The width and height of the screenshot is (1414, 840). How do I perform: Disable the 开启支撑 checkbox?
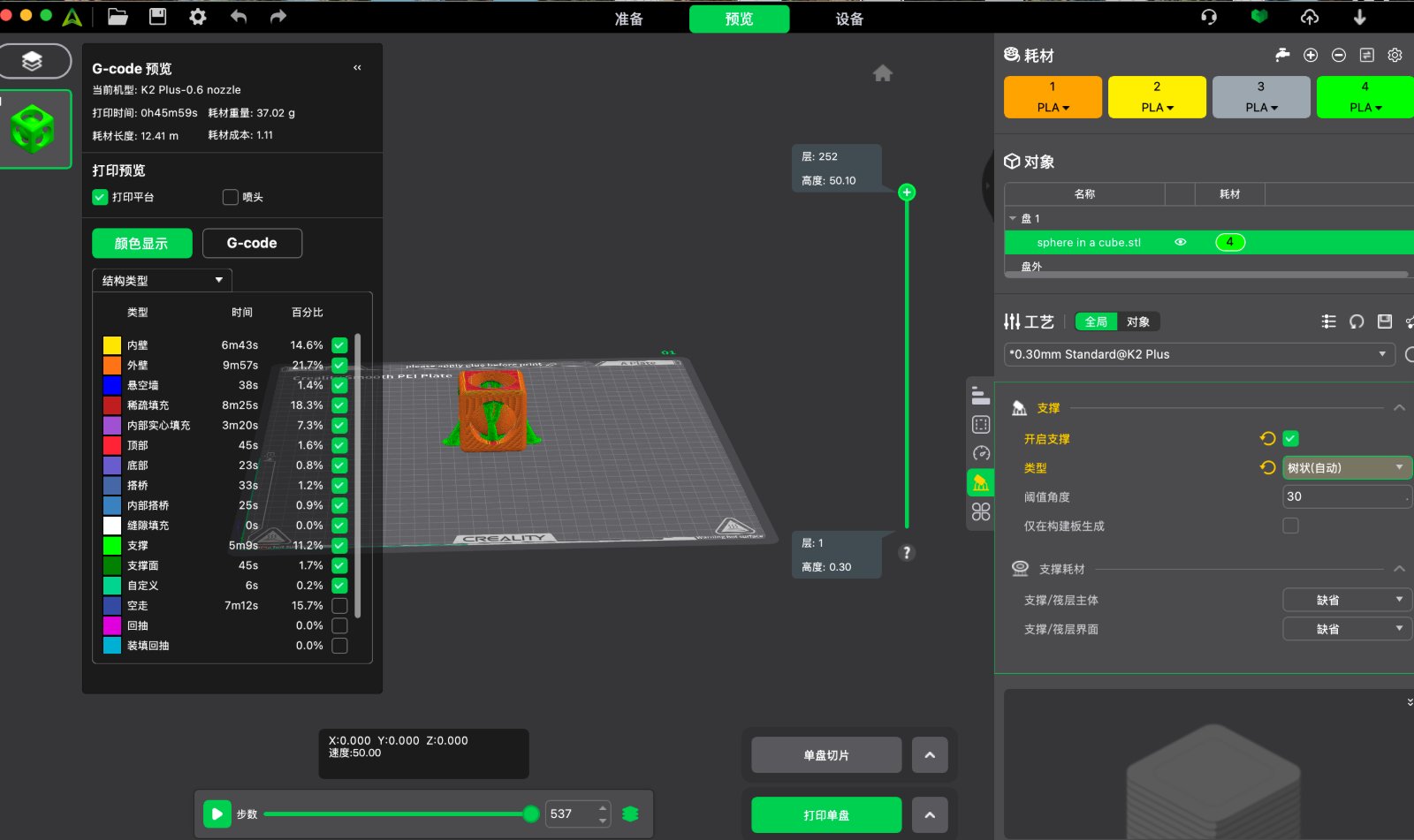pyautogui.click(x=1290, y=438)
